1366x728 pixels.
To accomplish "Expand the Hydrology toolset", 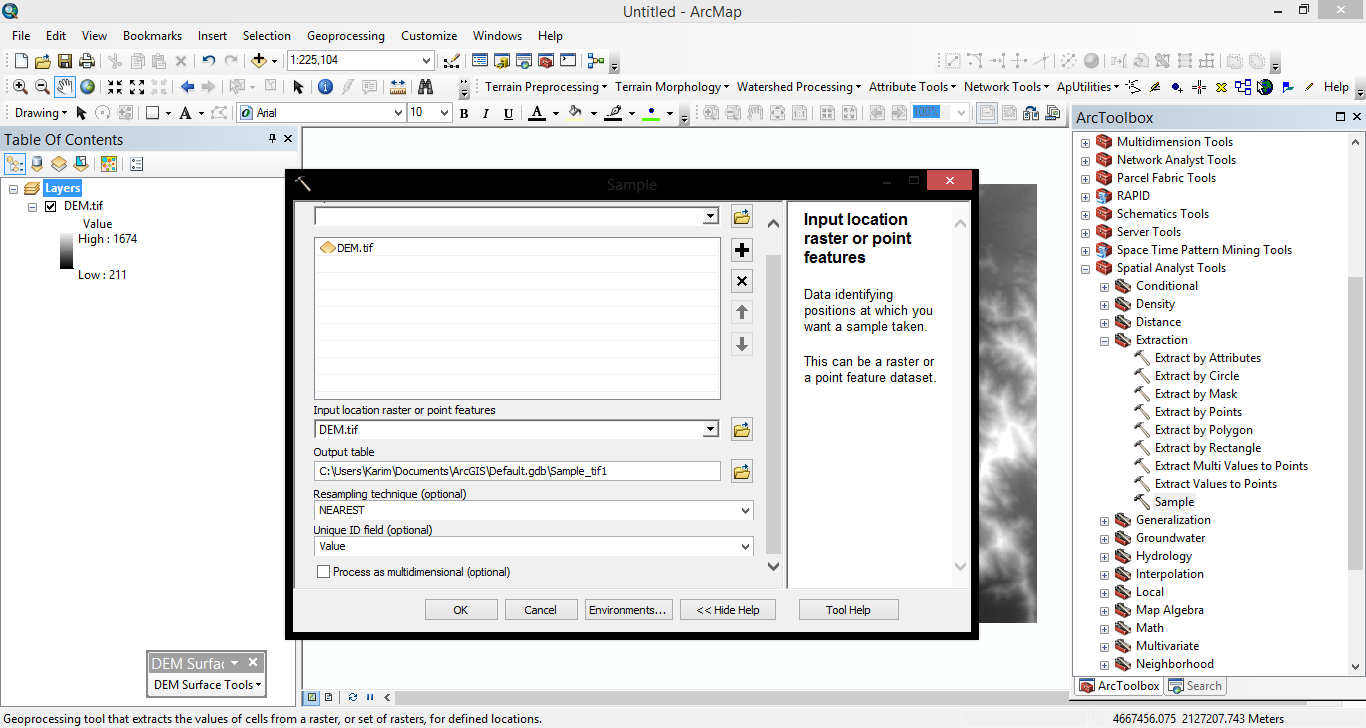I will [x=1104, y=556].
